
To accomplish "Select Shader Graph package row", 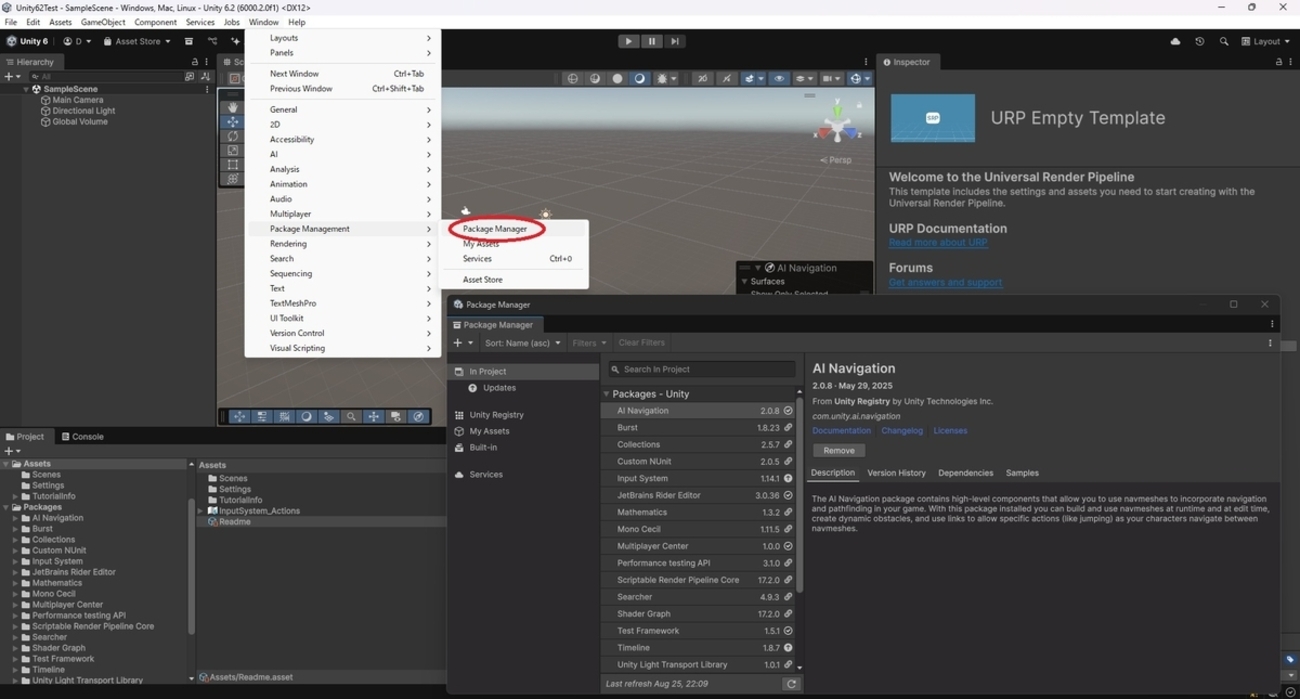I will [x=699, y=614].
